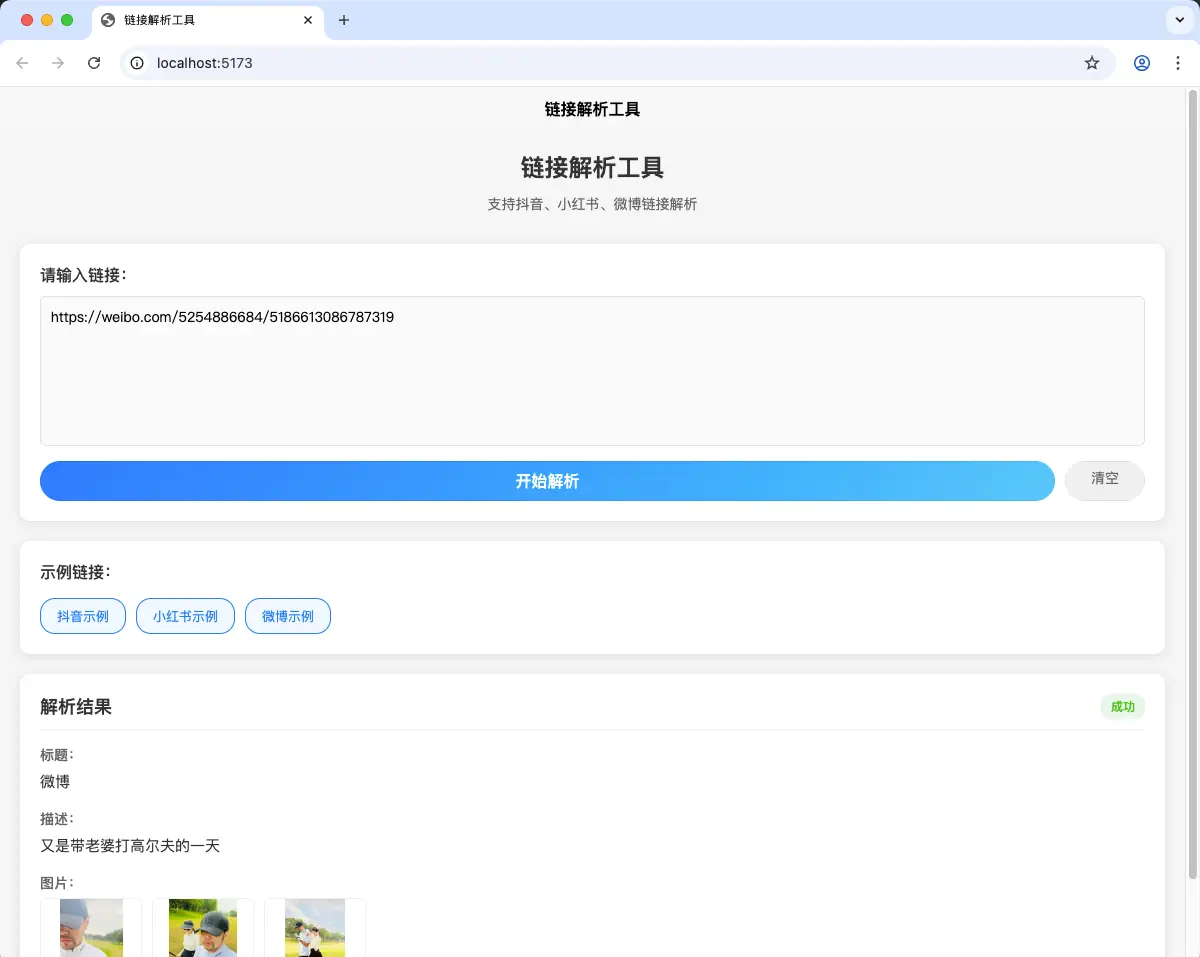Close the 链接解析工具 tab
Viewport: 1200px width, 957px height.
pos(309,20)
